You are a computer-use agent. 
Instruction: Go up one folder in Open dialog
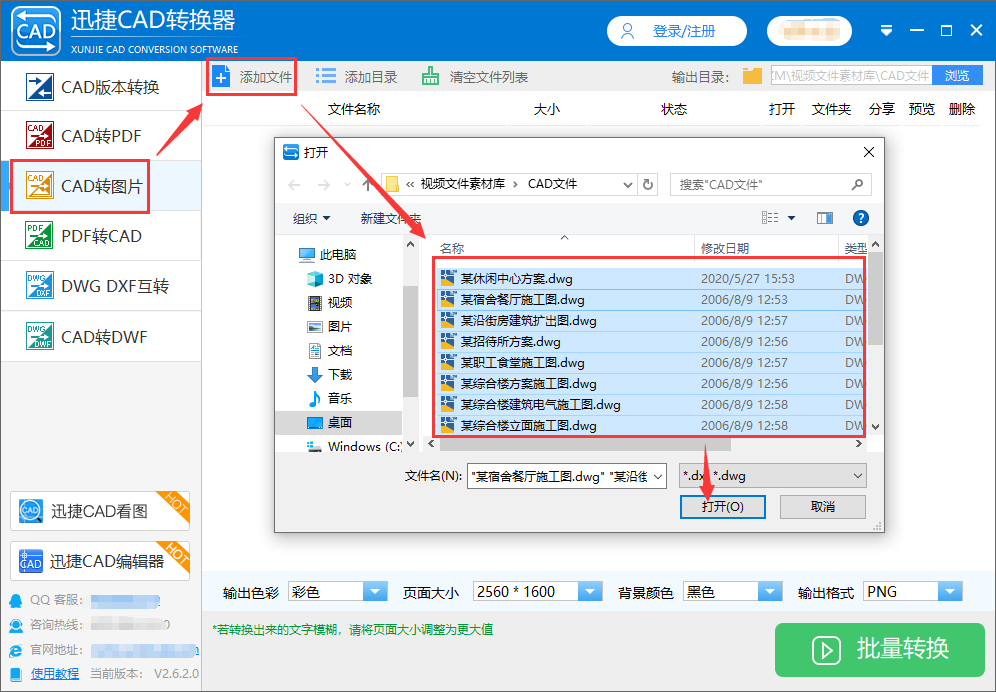(367, 185)
